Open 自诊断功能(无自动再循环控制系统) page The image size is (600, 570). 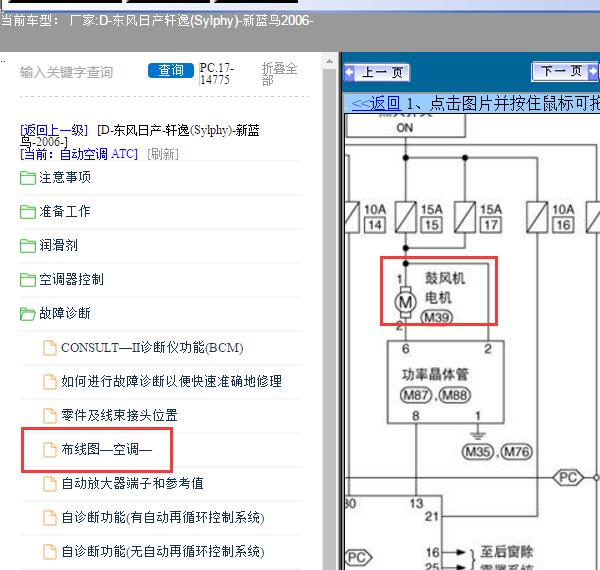tap(163, 552)
